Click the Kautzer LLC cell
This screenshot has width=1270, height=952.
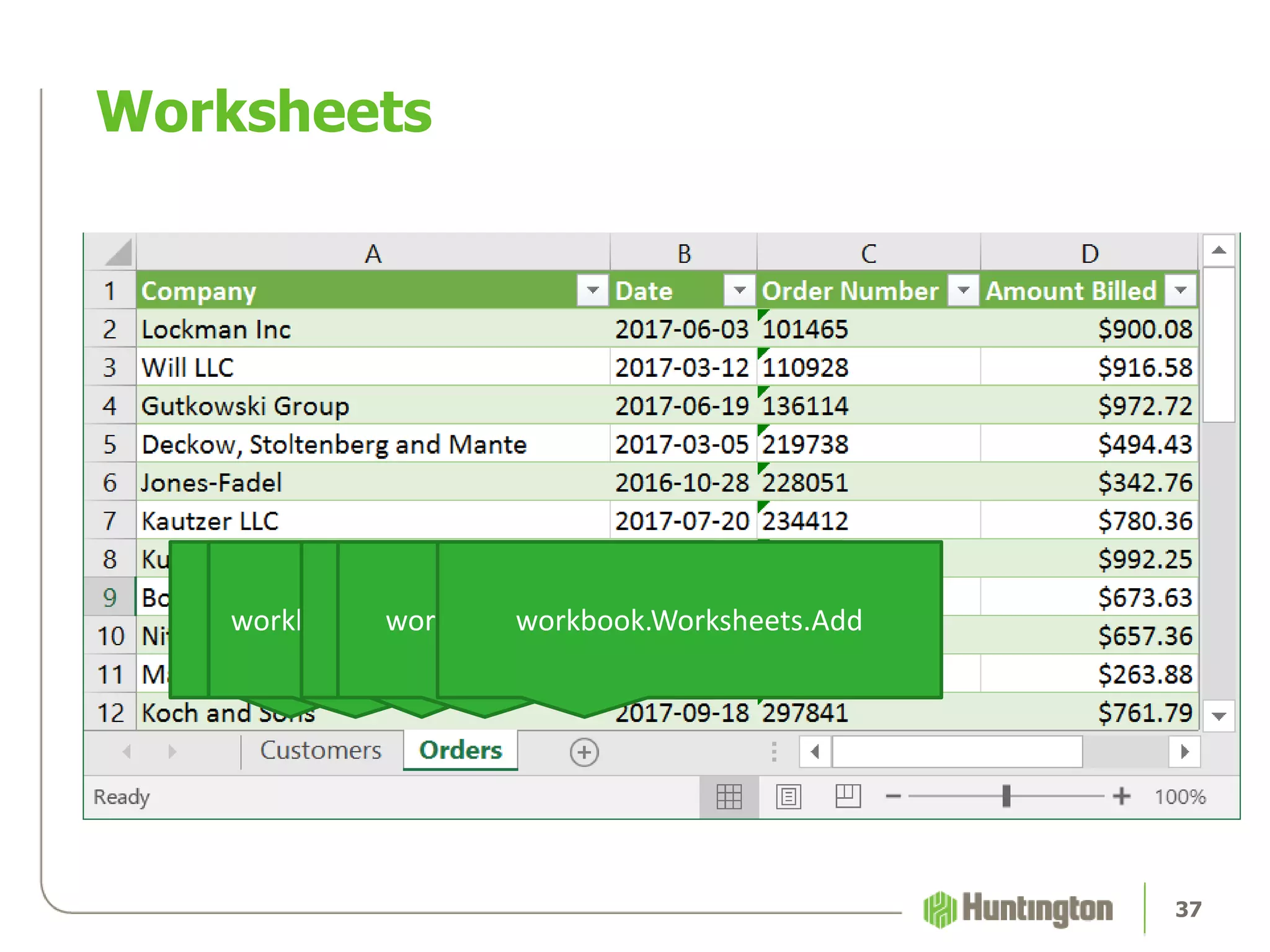373,521
